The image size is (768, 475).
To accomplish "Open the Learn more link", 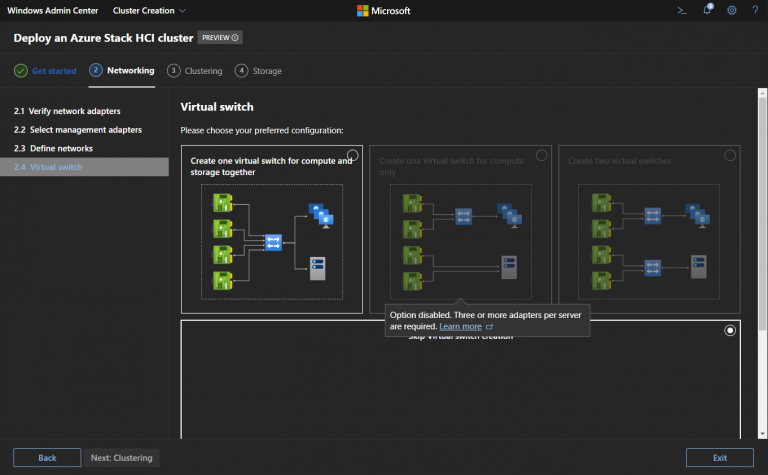I will 460,327.
